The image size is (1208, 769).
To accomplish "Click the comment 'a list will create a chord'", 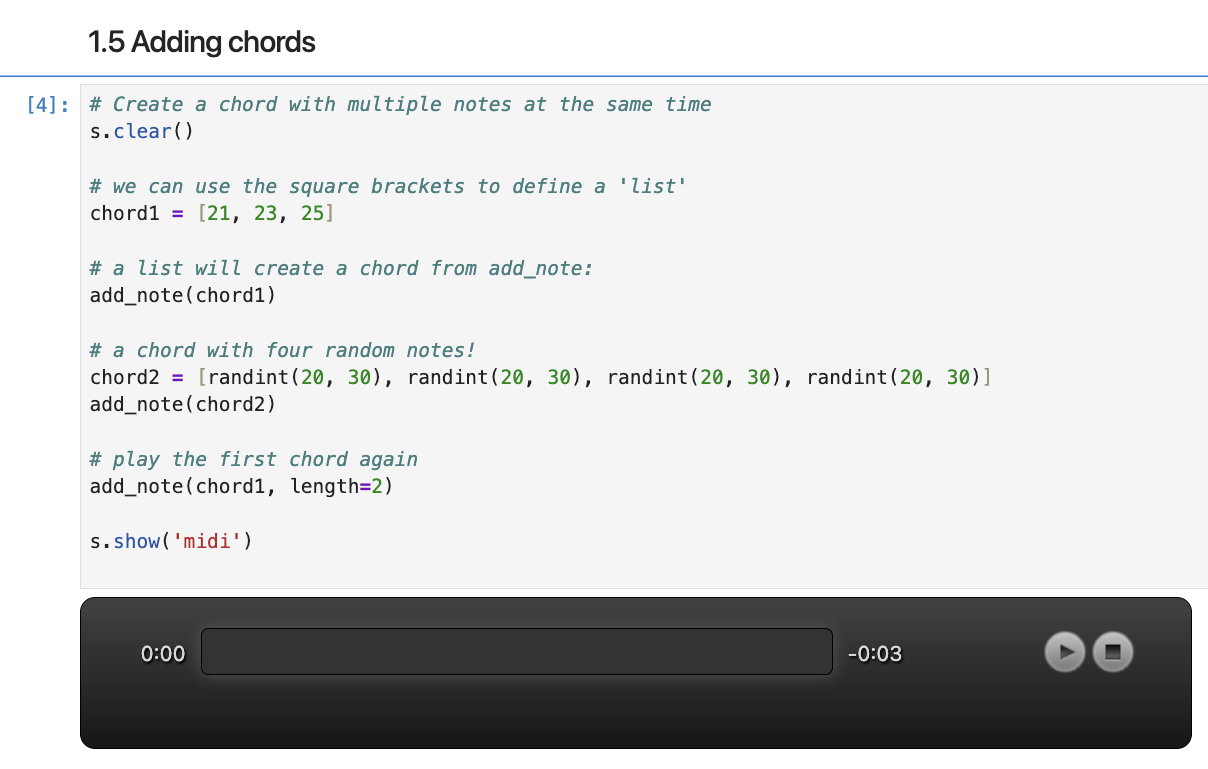I will coord(342,268).
